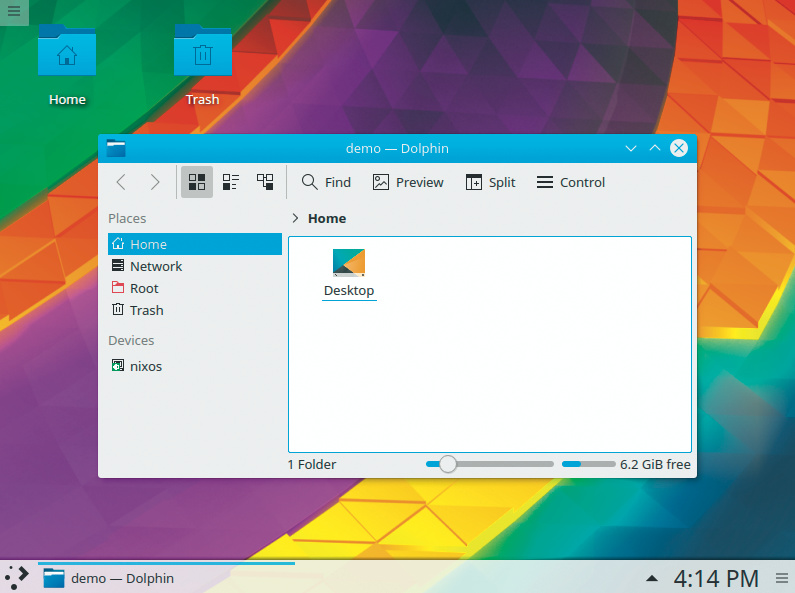Go forward using the right arrow

pyautogui.click(x=155, y=182)
